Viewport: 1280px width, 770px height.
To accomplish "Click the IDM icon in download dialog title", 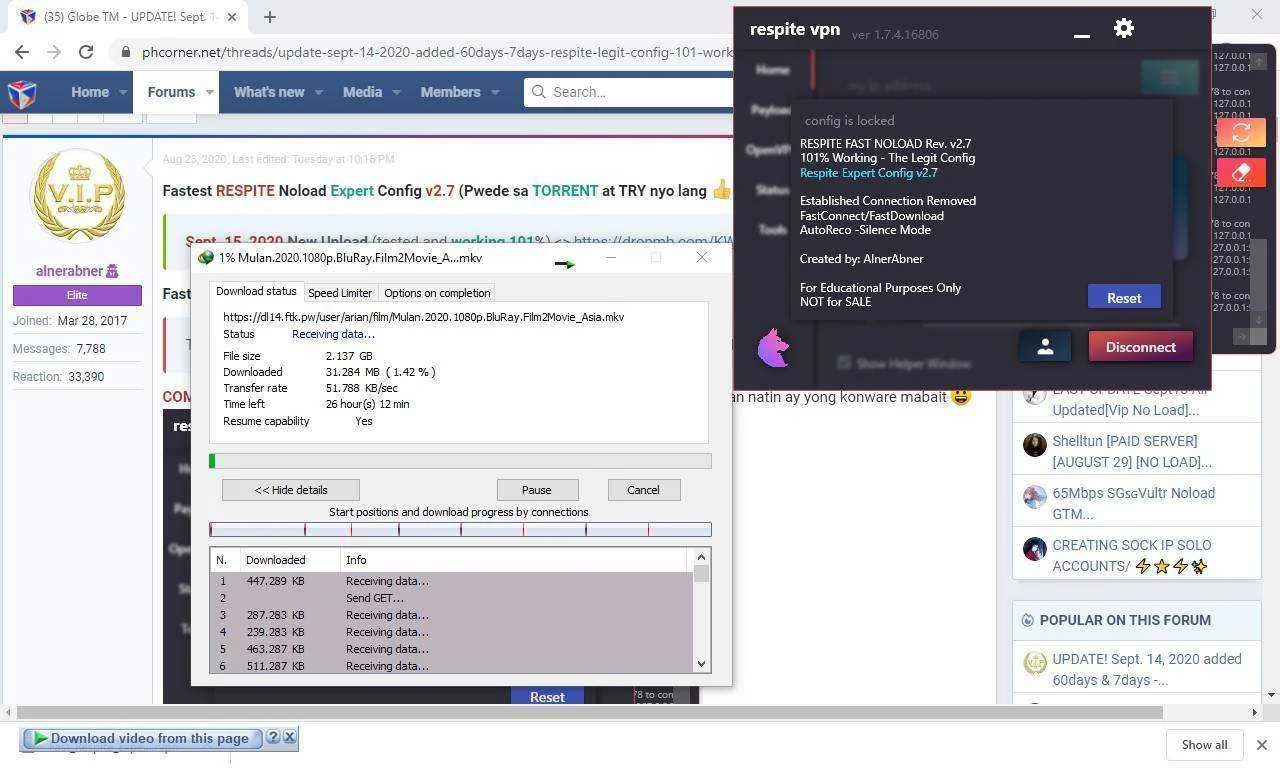I will 206,258.
